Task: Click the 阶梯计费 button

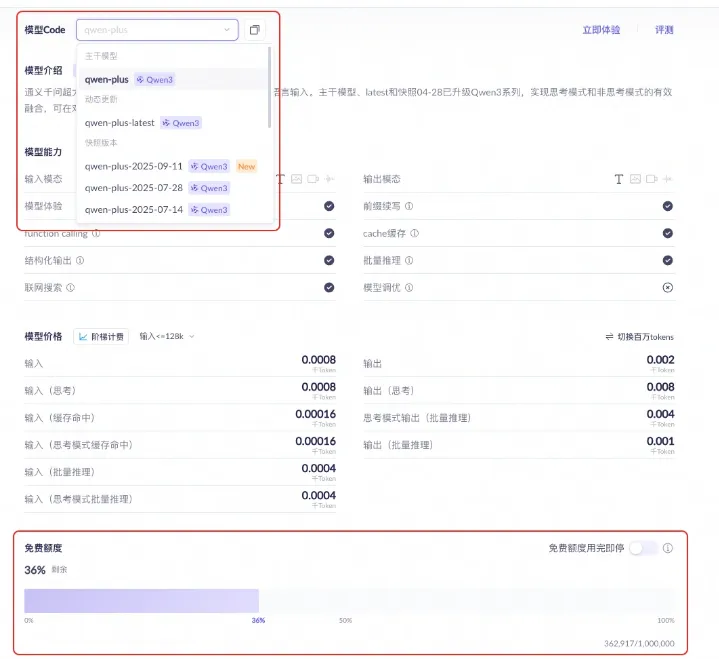Action: (x=101, y=337)
